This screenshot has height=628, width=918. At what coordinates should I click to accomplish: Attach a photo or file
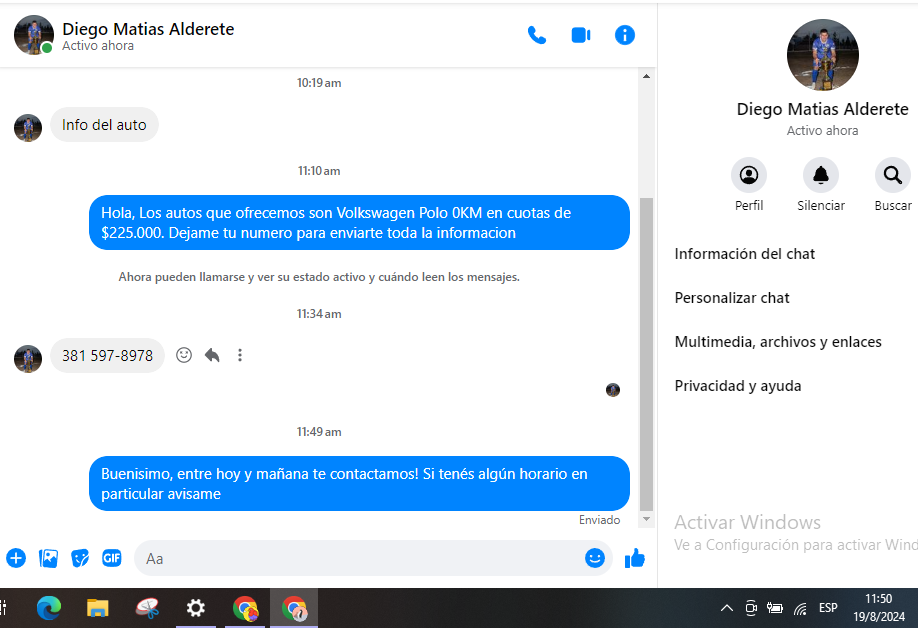[48, 558]
